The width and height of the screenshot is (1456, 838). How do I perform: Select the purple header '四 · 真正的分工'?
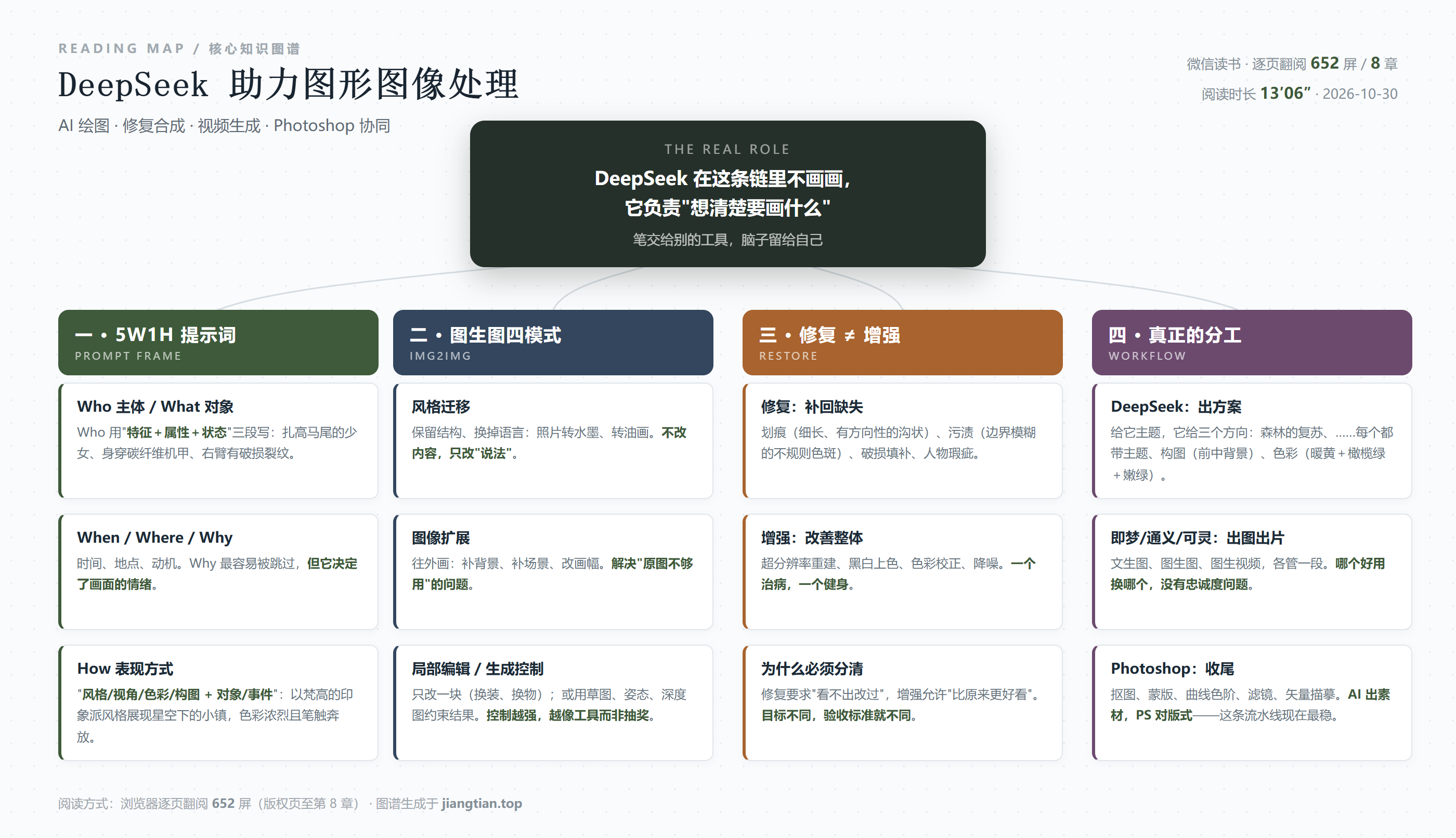(1252, 343)
